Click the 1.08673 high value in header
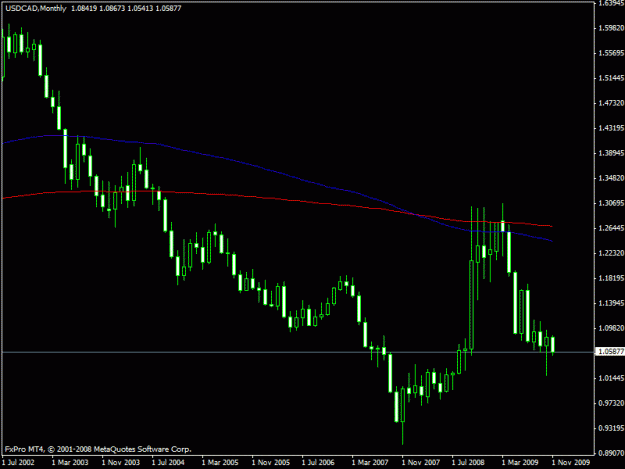This screenshot has height=469, width=625. coord(112,8)
